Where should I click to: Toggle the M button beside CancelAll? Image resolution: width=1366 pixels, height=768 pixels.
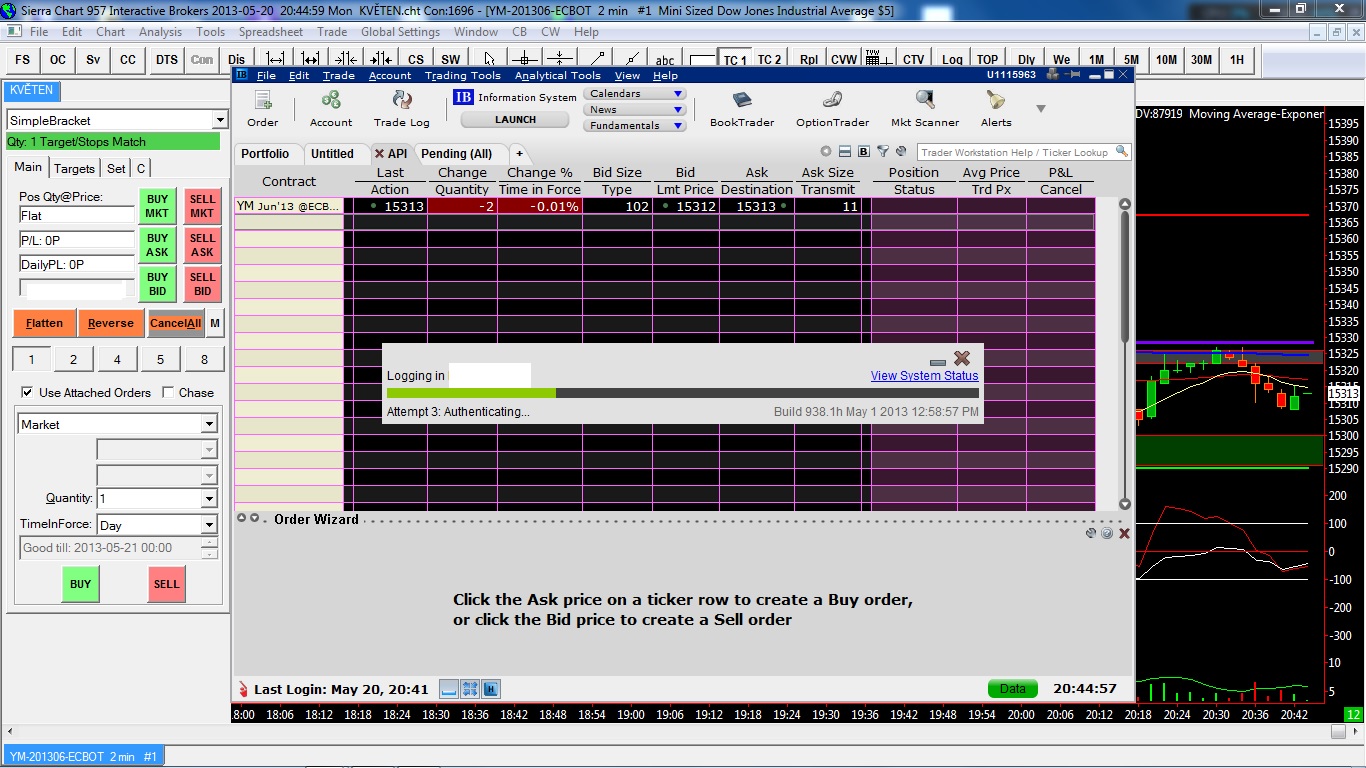click(215, 323)
